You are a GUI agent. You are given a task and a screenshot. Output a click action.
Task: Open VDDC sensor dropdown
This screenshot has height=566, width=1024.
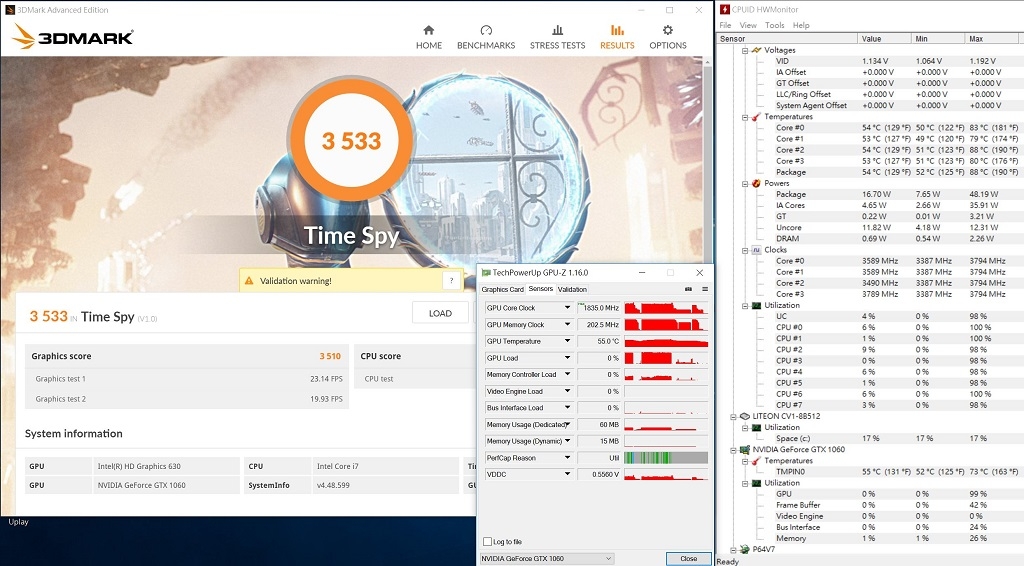click(x=567, y=474)
